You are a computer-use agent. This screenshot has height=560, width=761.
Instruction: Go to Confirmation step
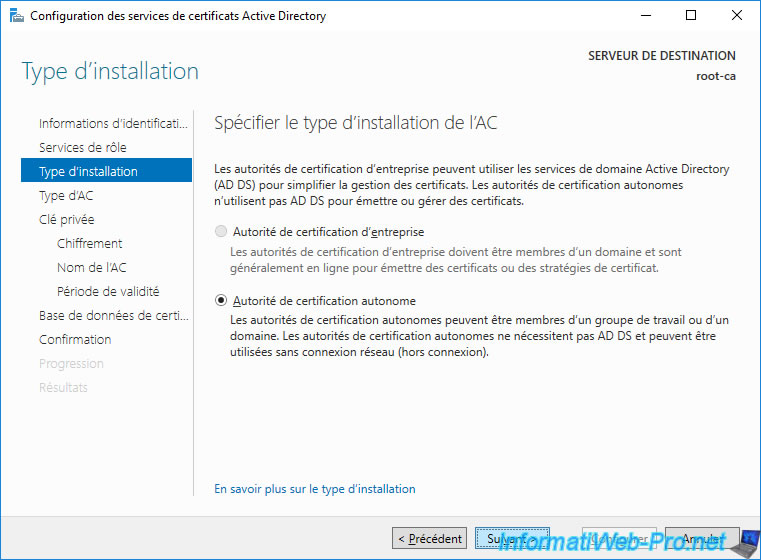(x=75, y=339)
